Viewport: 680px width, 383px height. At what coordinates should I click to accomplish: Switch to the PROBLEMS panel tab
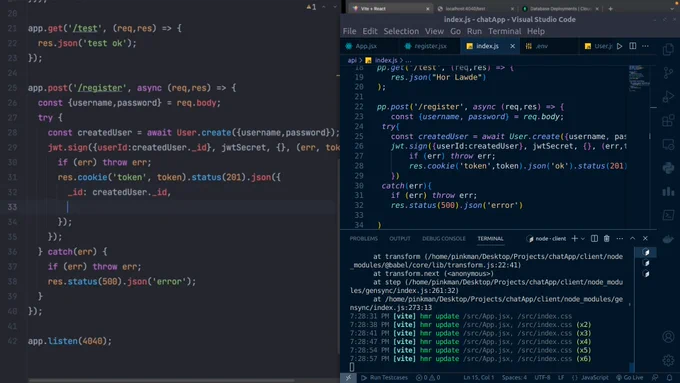[x=363, y=239]
